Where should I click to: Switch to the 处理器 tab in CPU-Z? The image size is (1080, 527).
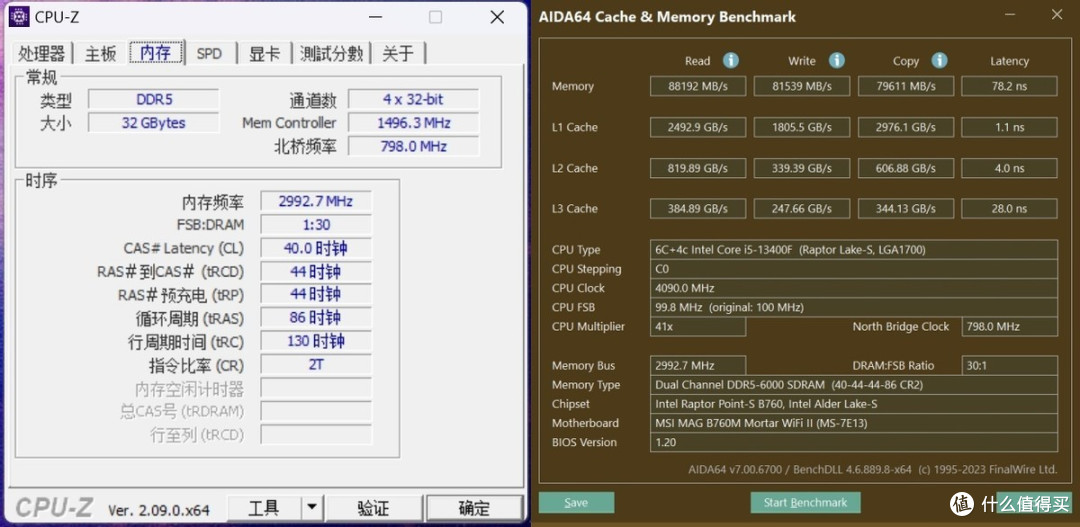[x=42, y=54]
